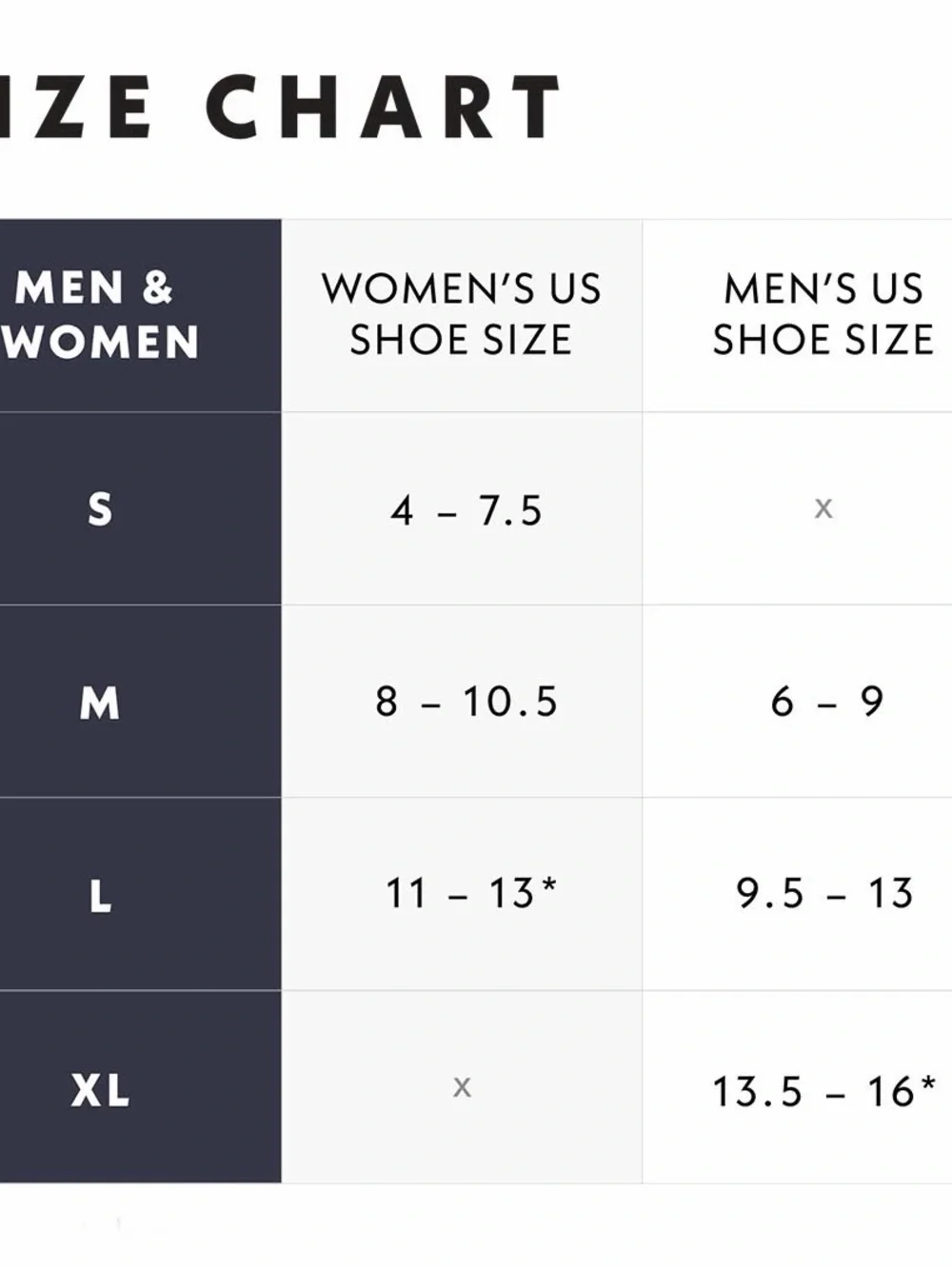This screenshot has height=1269, width=952.
Task: Click the asterisk after 13.5 – 16
Action: pyautogui.click(x=928, y=1082)
